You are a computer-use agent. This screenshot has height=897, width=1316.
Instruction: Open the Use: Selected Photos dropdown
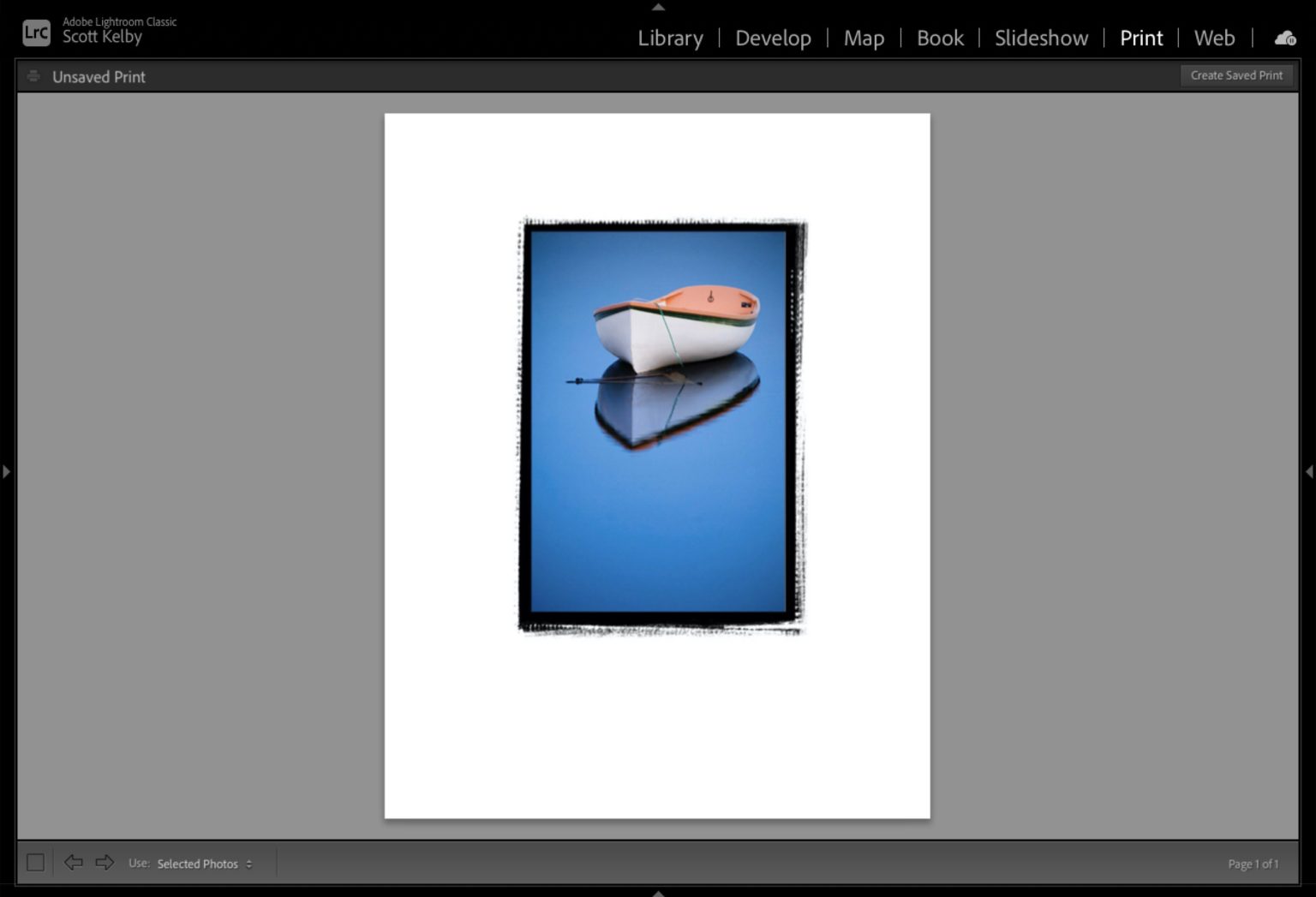tap(201, 864)
